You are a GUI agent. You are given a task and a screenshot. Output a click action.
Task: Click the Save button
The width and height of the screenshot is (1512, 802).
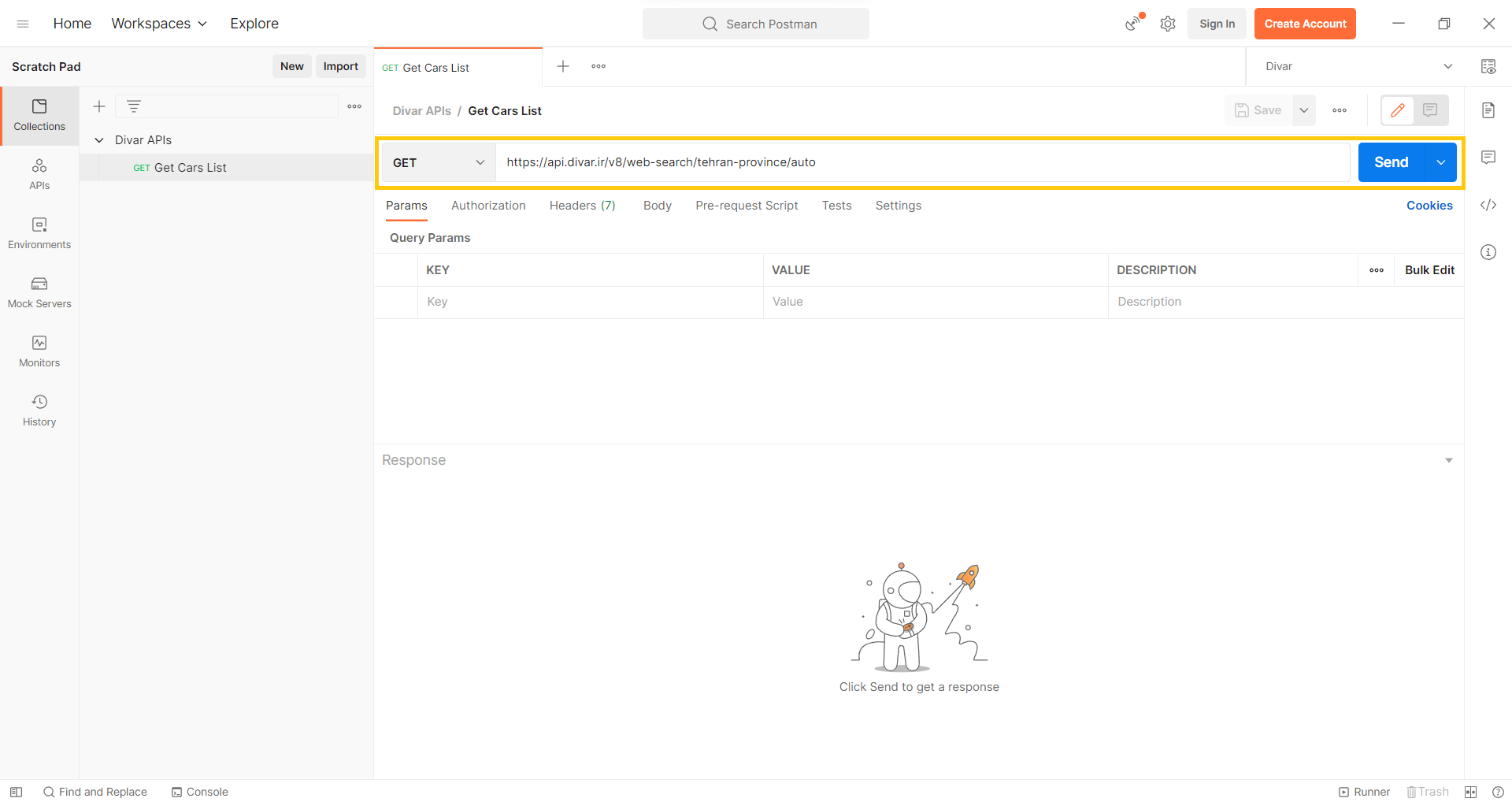[1258, 110]
